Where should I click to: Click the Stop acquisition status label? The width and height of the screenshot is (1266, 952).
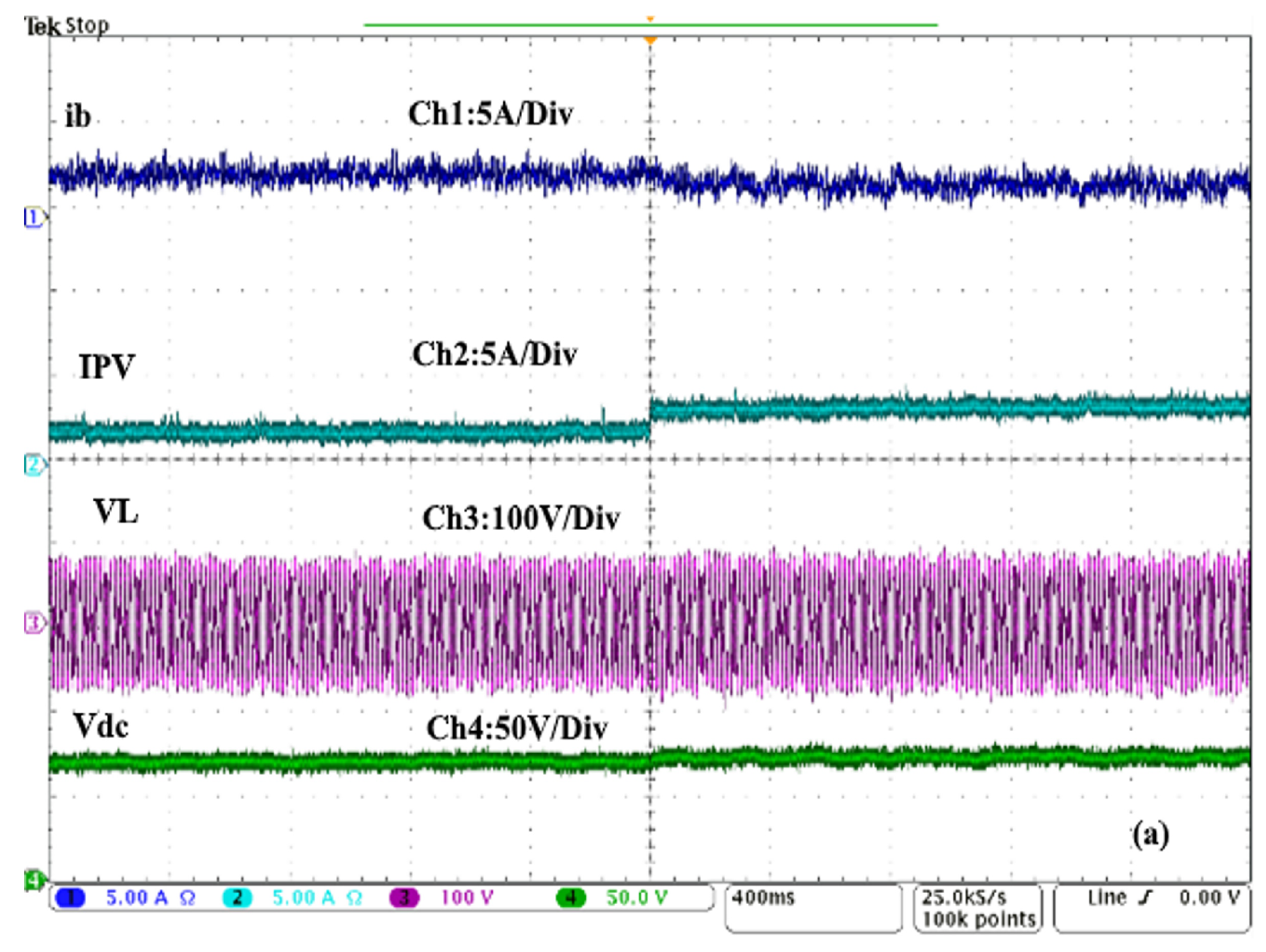click(x=87, y=26)
